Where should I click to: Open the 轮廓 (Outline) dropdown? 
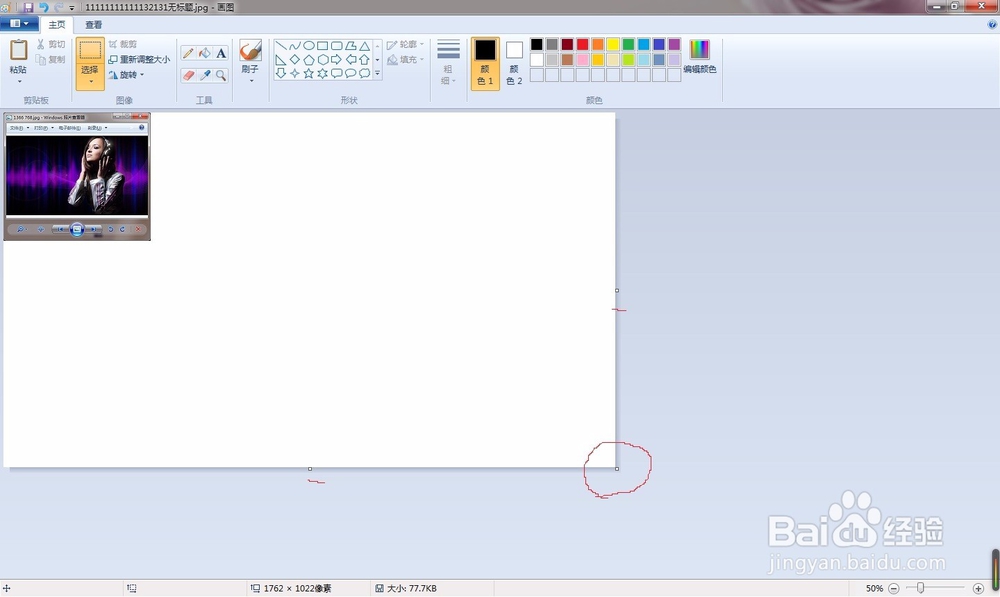(x=406, y=45)
